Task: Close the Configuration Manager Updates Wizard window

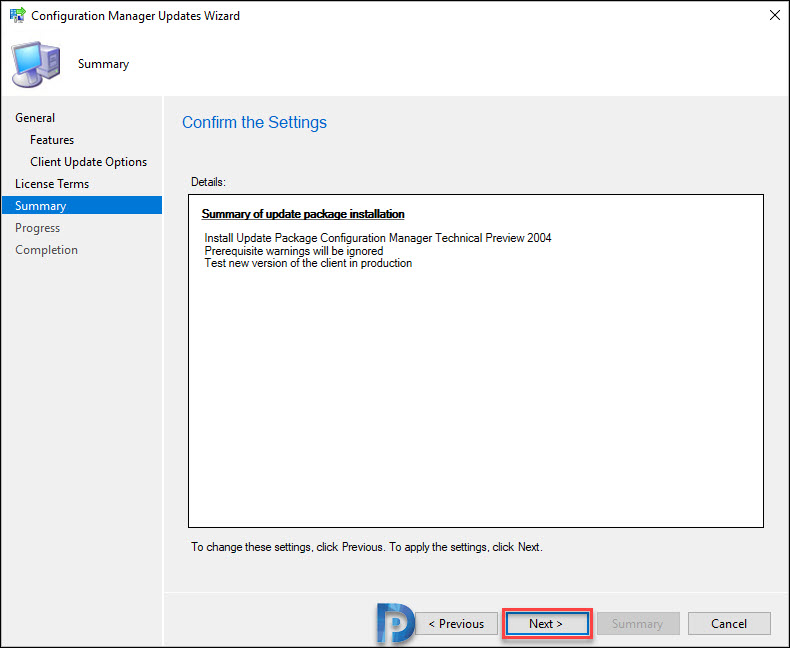Action: [774, 16]
